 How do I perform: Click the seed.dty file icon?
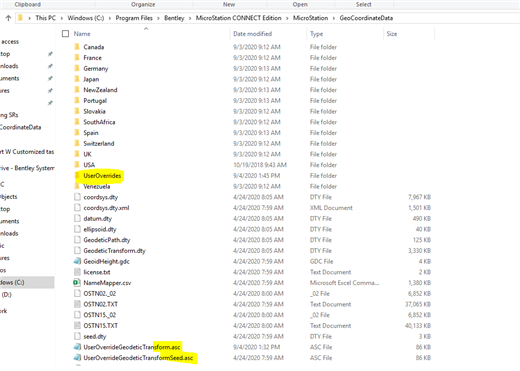[77, 336]
